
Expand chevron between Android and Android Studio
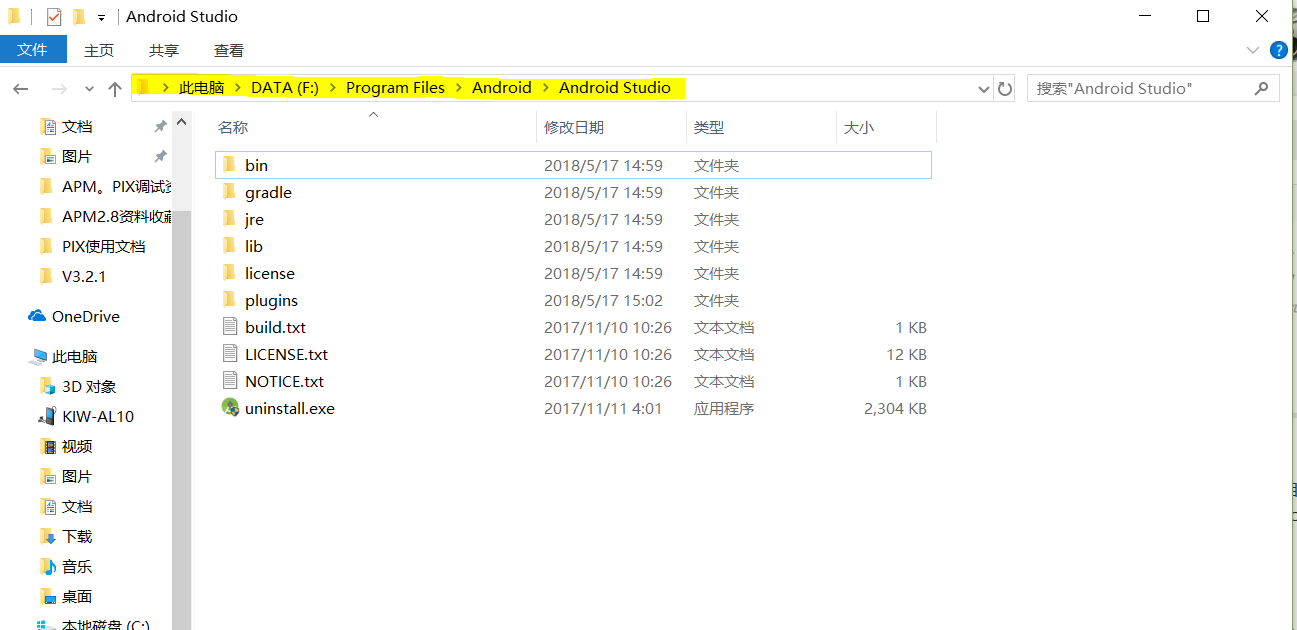click(x=545, y=88)
